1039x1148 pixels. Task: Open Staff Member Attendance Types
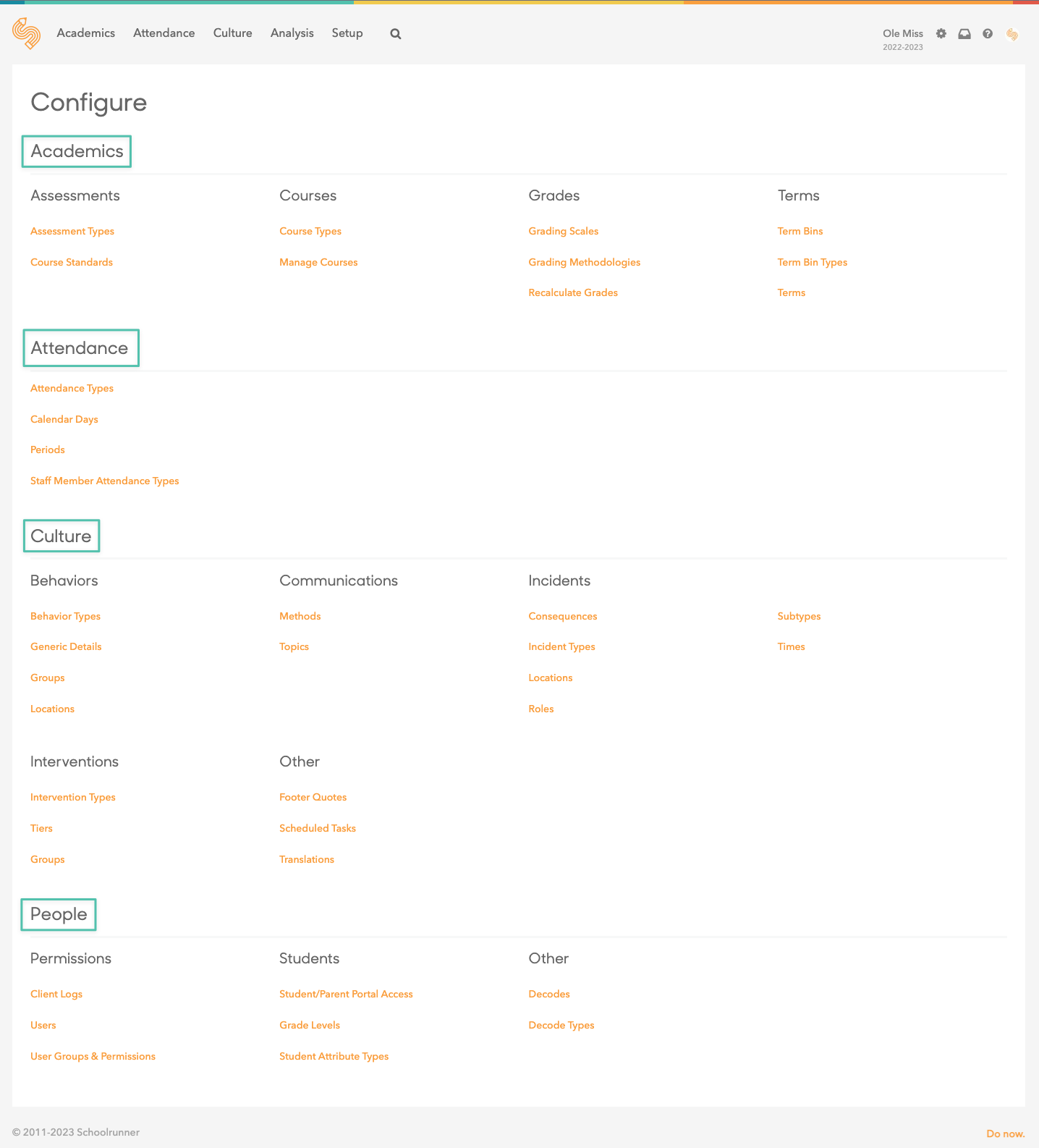click(x=104, y=481)
